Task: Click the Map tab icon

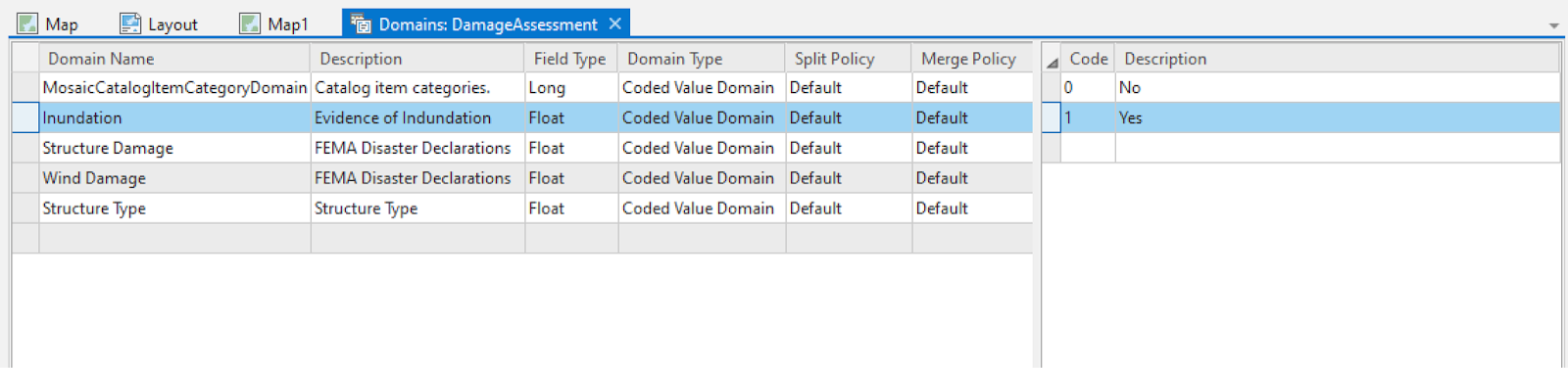Action: pos(27,23)
